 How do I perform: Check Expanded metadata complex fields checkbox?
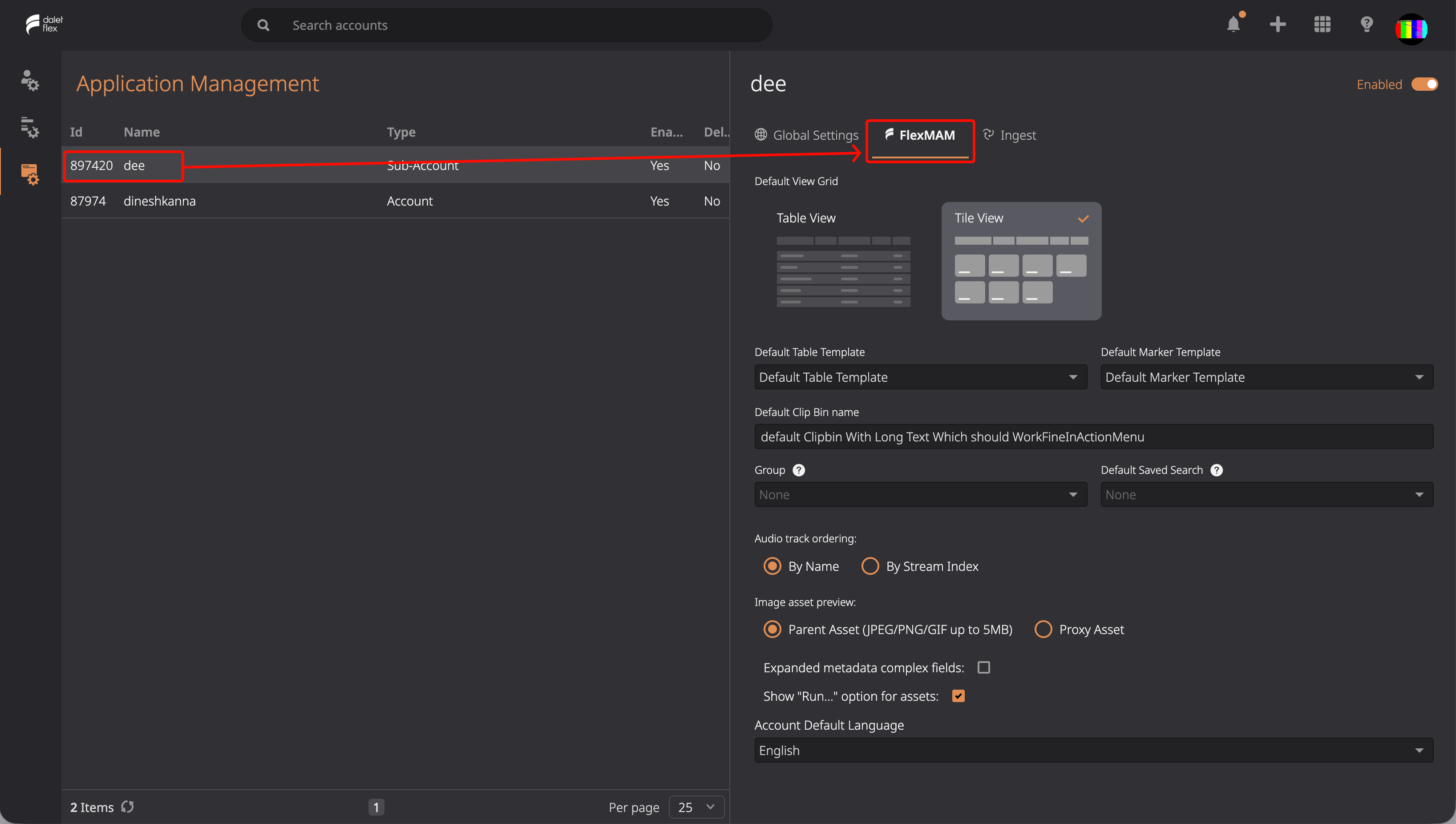(983, 667)
